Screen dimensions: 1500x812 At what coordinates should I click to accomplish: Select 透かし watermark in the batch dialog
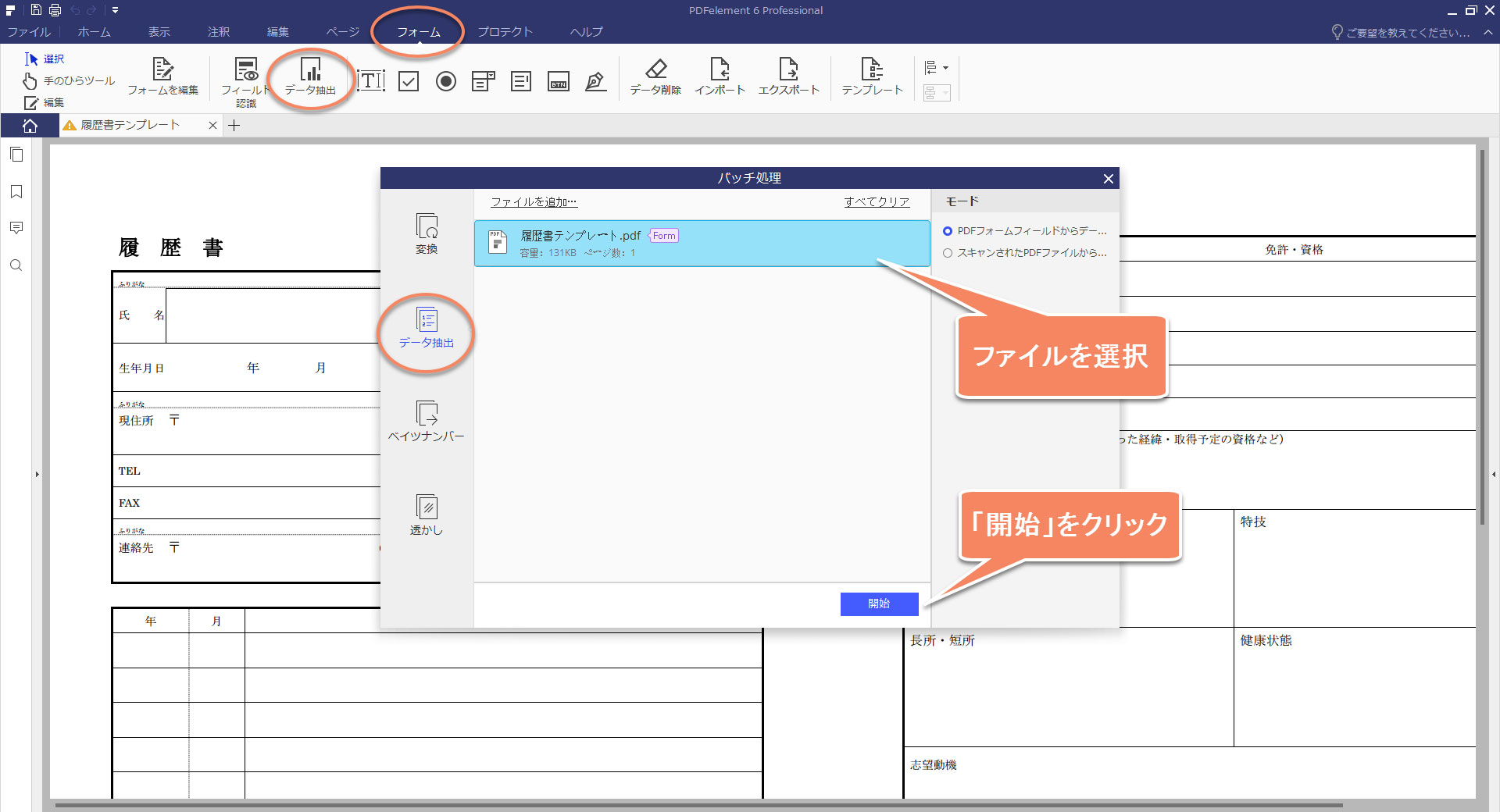427,515
